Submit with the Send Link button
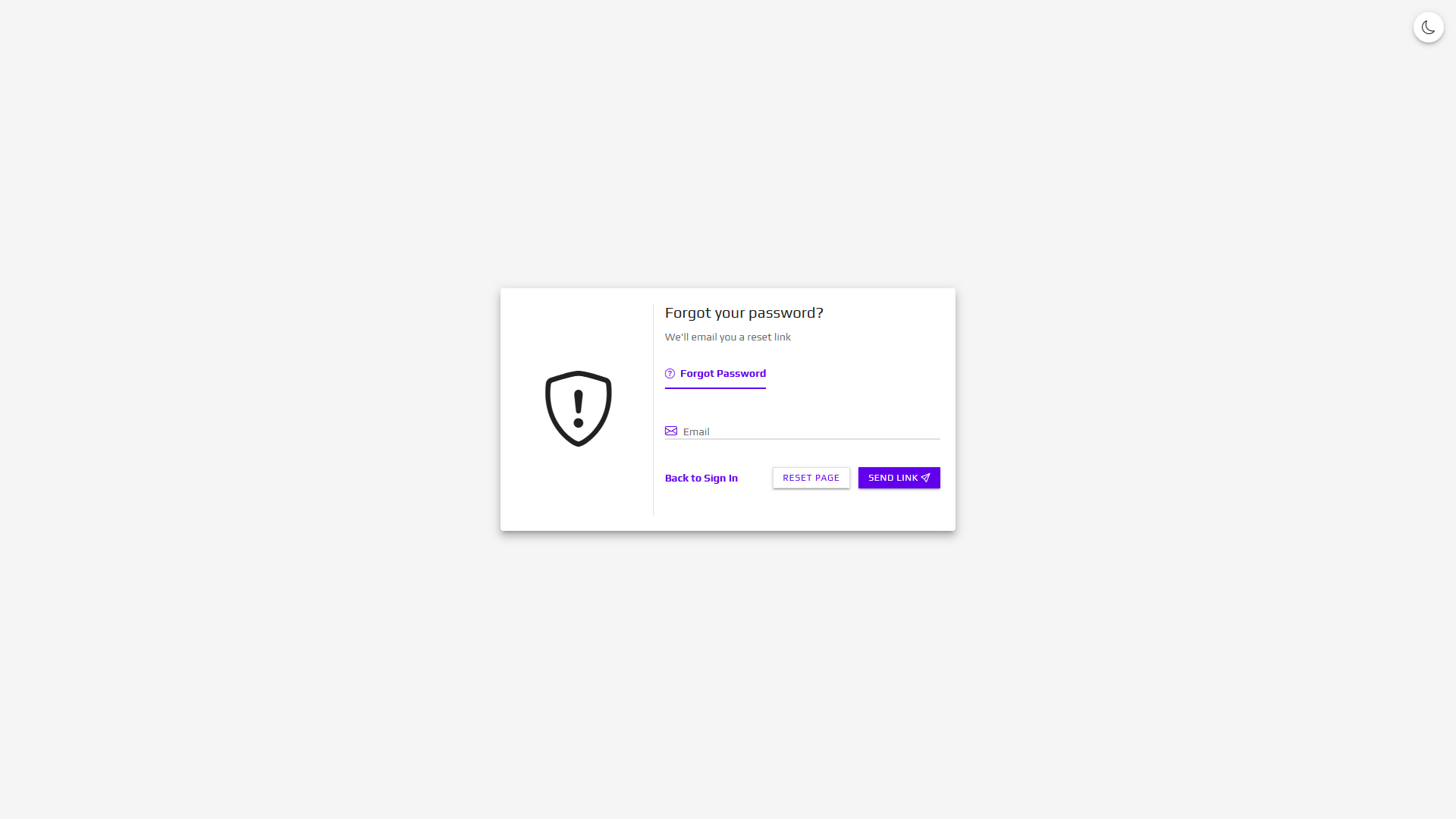The image size is (1456, 819). click(x=899, y=478)
